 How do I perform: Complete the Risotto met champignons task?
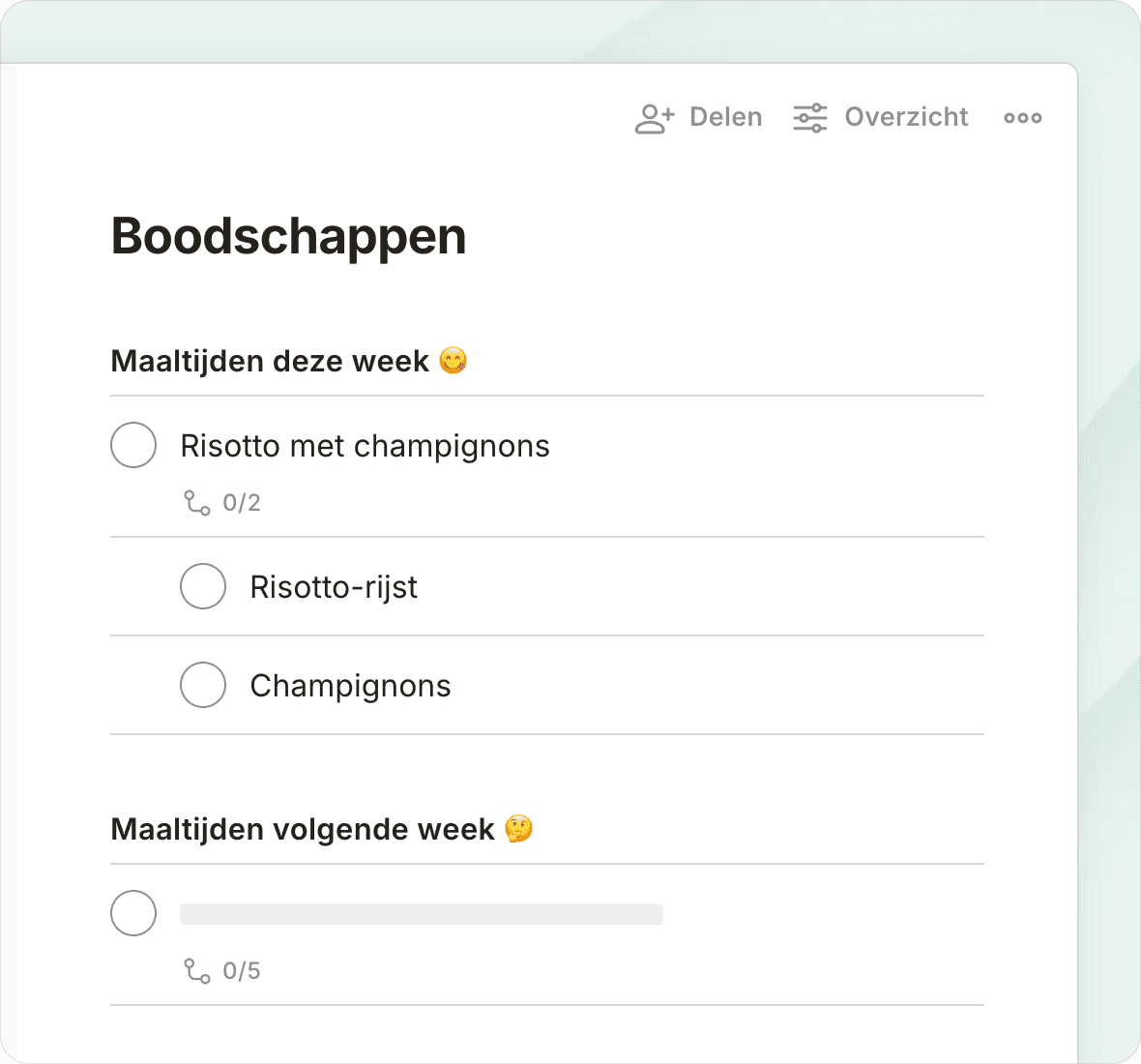pos(133,445)
